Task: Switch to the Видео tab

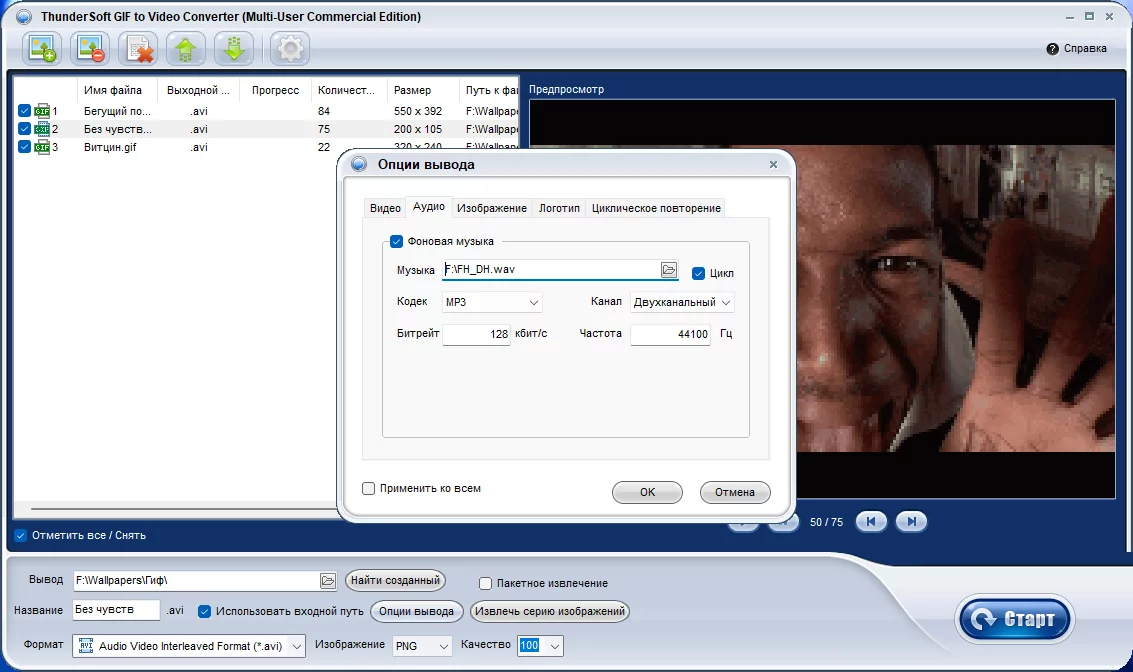Action: click(385, 208)
